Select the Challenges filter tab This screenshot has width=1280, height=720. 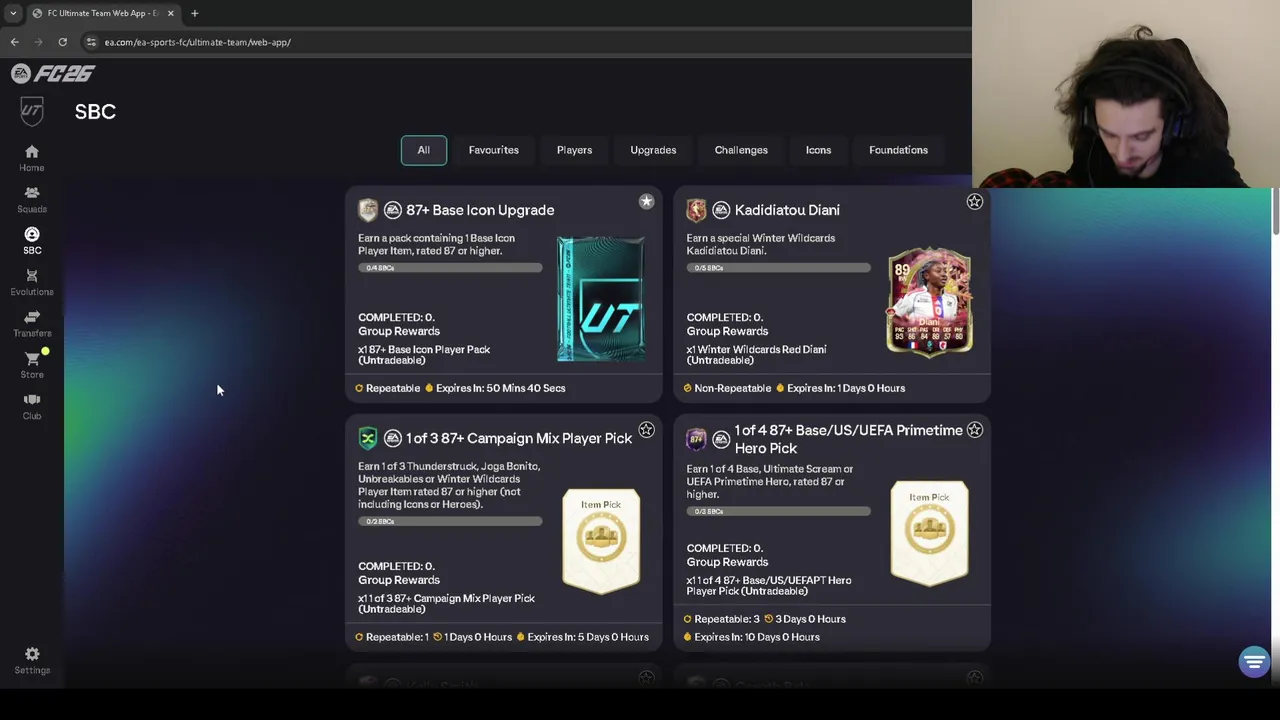coord(741,150)
